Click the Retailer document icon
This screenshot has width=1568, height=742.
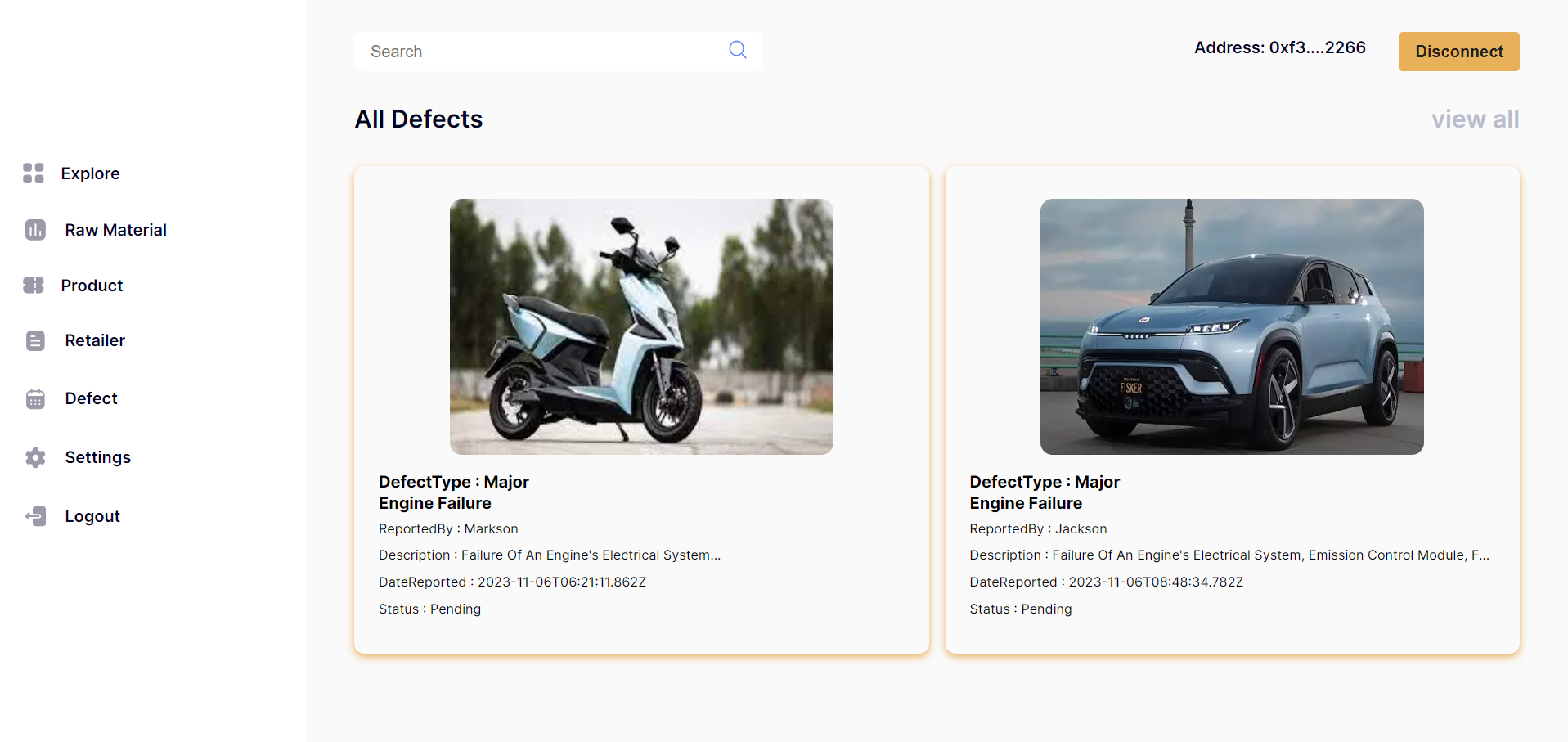[x=35, y=340]
